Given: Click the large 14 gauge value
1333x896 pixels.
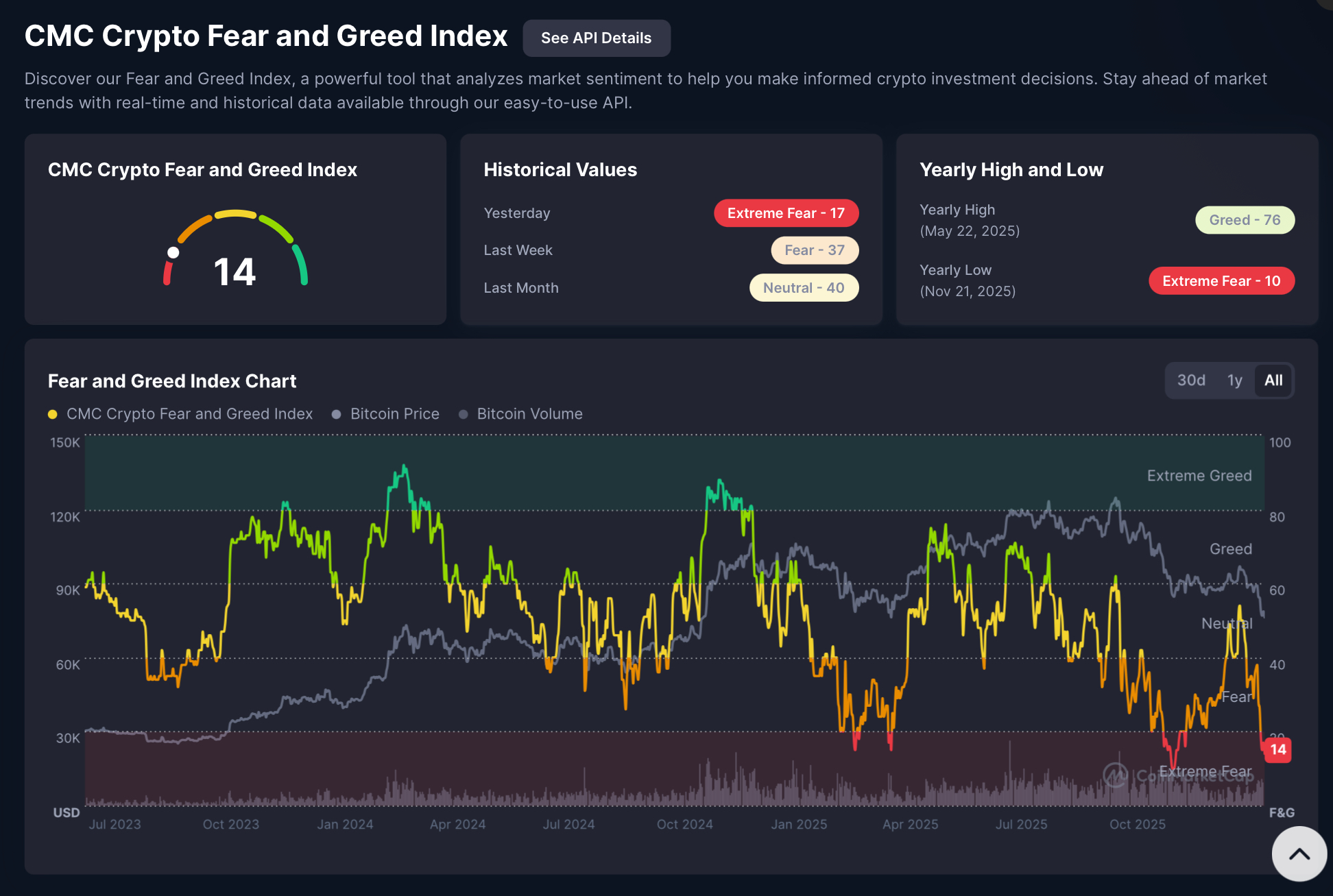Looking at the screenshot, I should click(235, 271).
